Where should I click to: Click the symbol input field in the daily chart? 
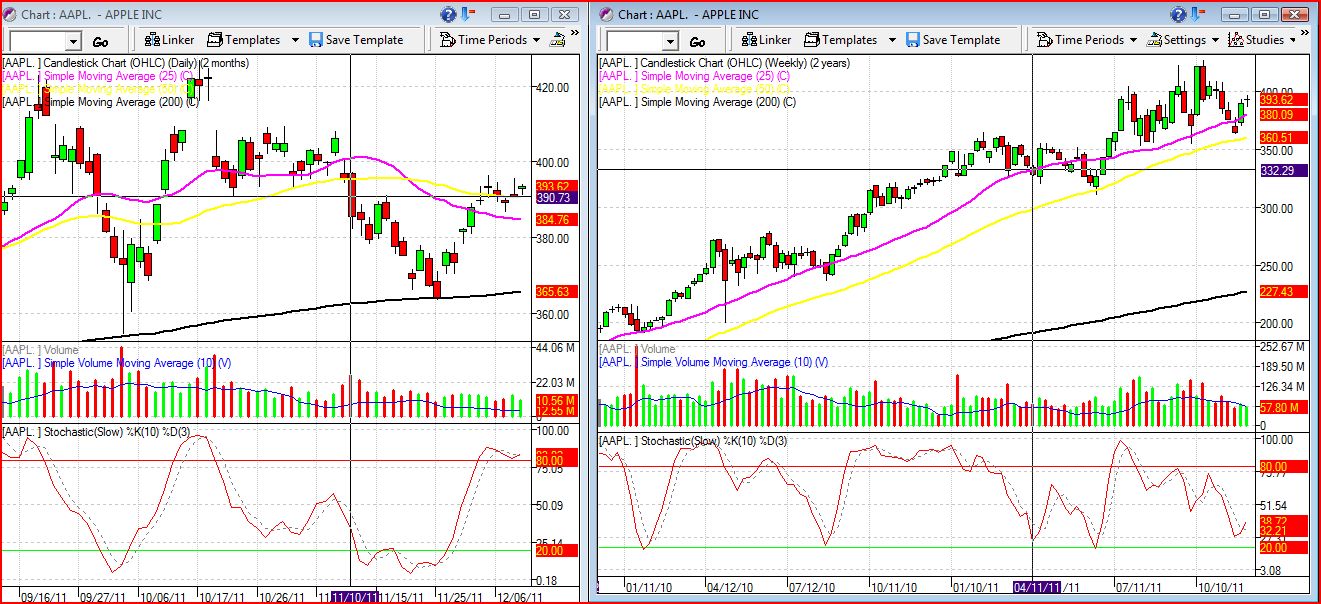pos(37,41)
